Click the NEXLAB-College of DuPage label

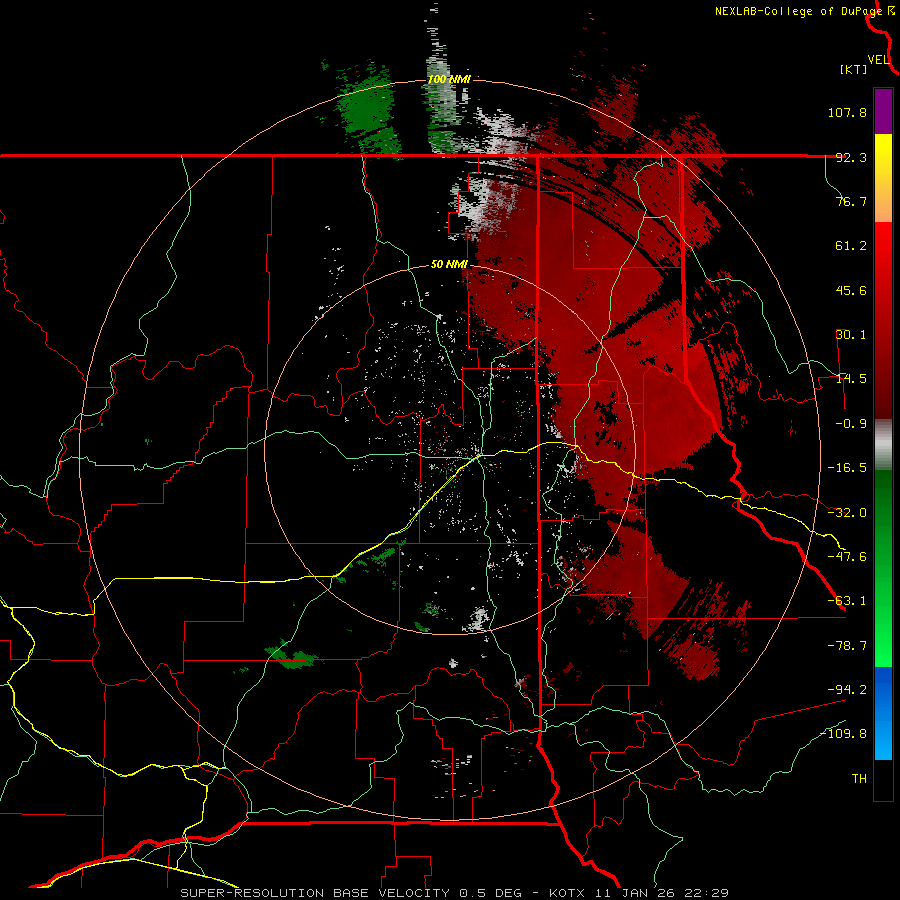click(x=798, y=11)
